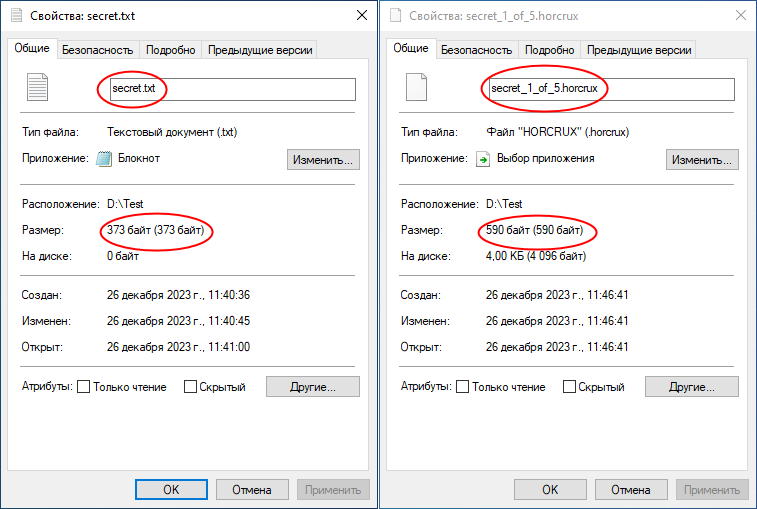Click the secret.txt text document icon
The height and width of the screenshot is (509, 757).
click(37, 87)
